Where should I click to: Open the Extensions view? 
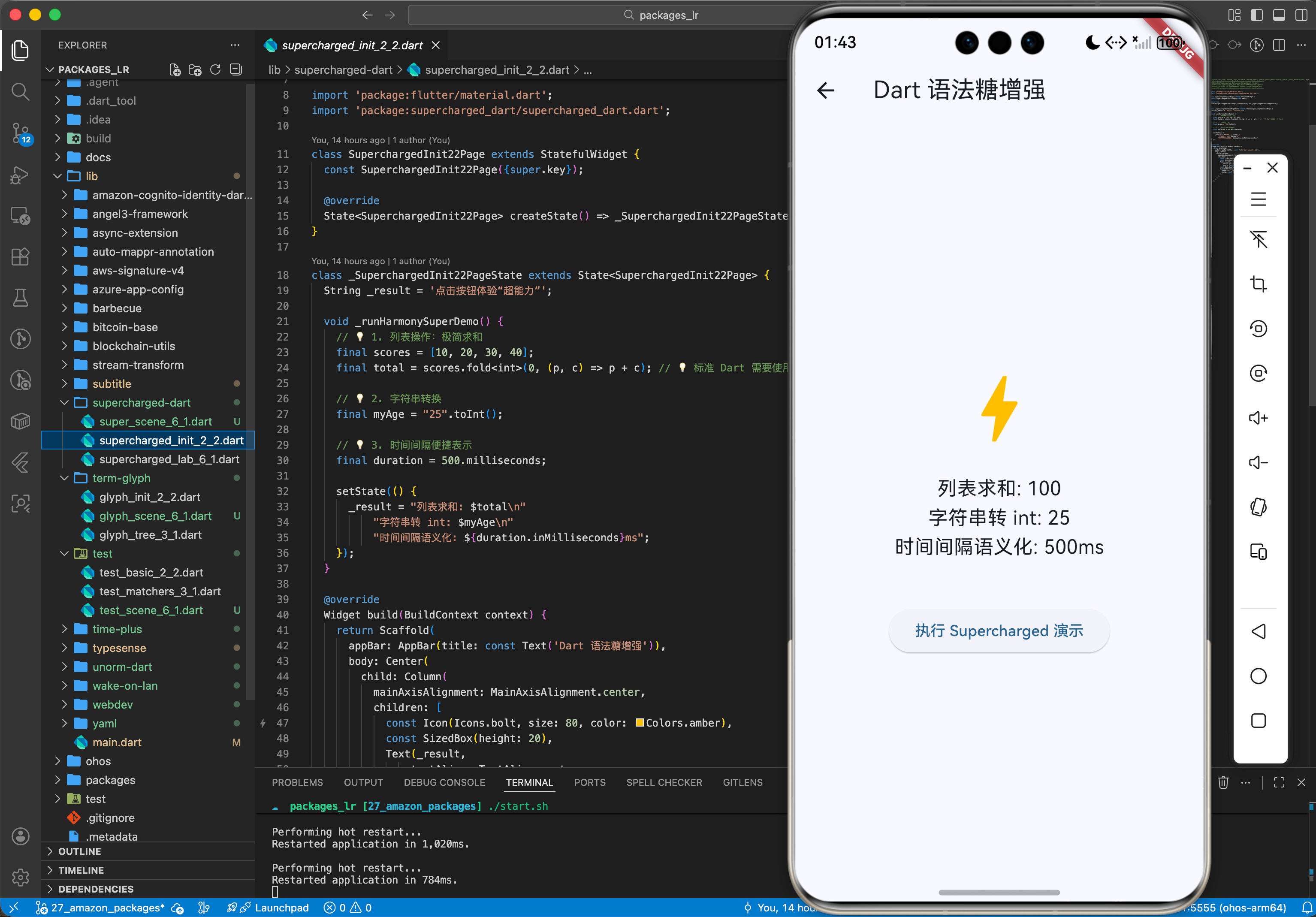pos(20,257)
